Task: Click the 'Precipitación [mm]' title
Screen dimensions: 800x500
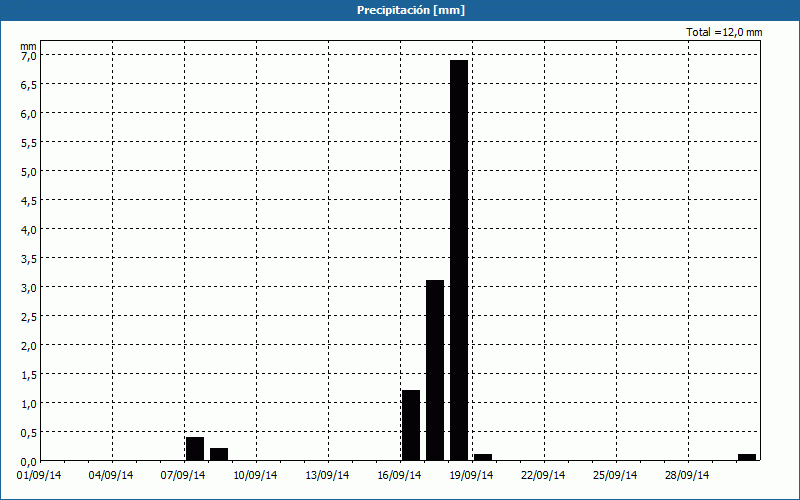Action: [x=411, y=10]
